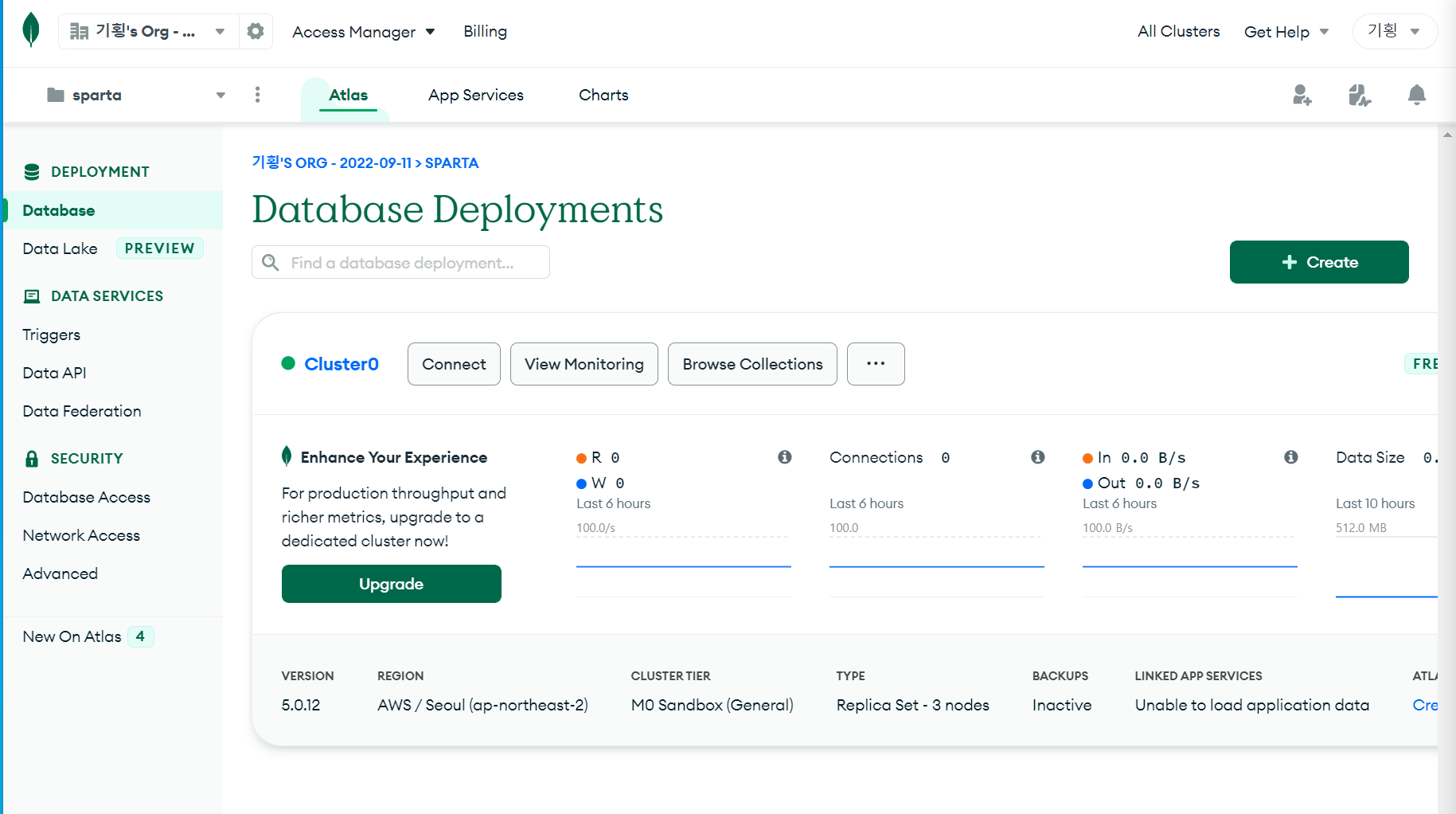Click the Create deployment button

pyautogui.click(x=1319, y=262)
